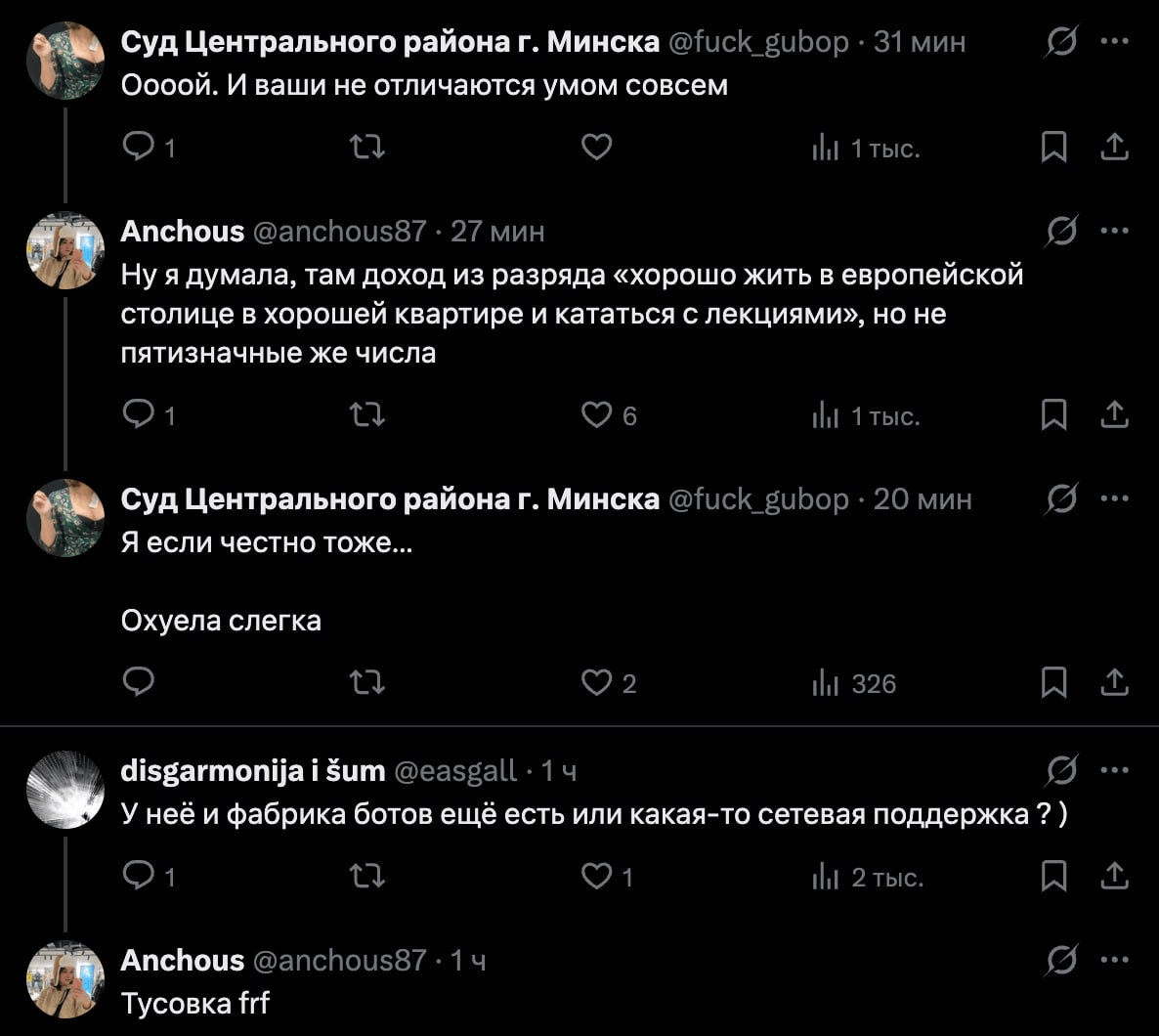Open the @easgall profile handle

click(x=455, y=771)
